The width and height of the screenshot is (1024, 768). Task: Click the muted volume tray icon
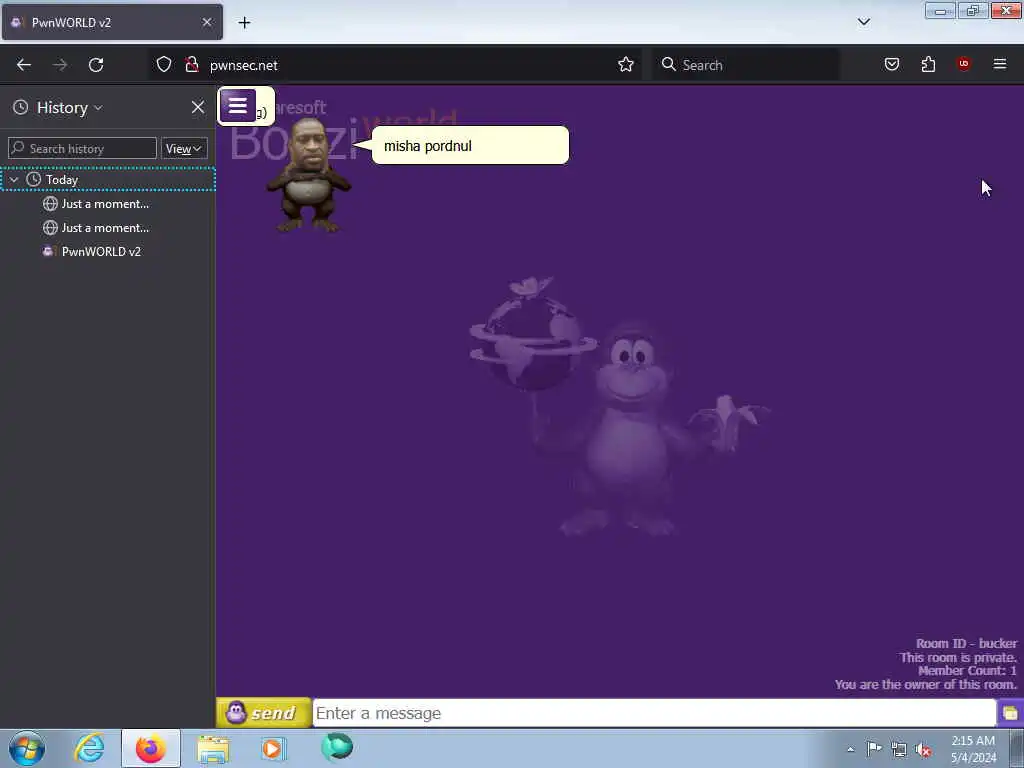(923, 750)
